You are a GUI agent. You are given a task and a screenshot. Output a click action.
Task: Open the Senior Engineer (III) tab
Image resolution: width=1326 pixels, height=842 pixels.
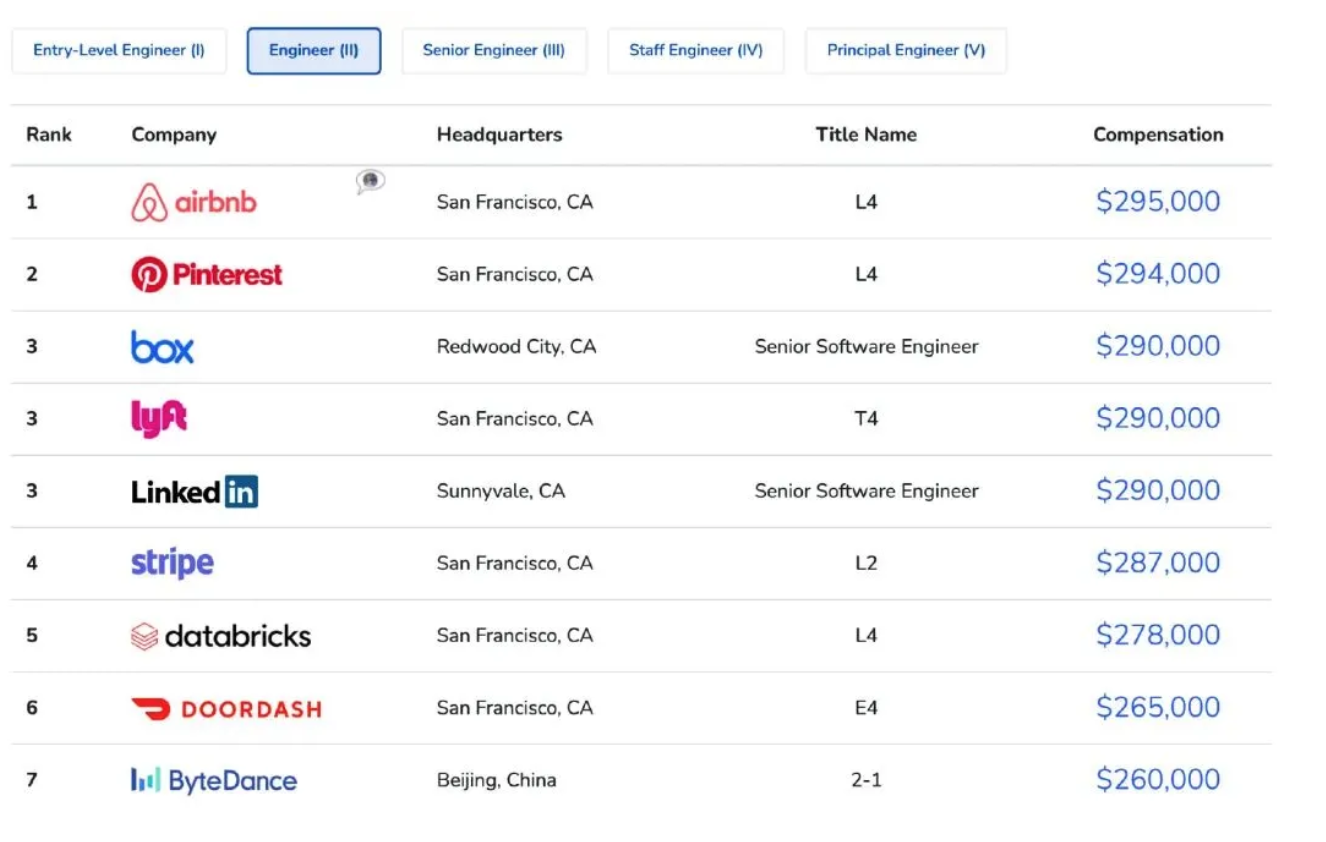pyautogui.click(x=494, y=51)
